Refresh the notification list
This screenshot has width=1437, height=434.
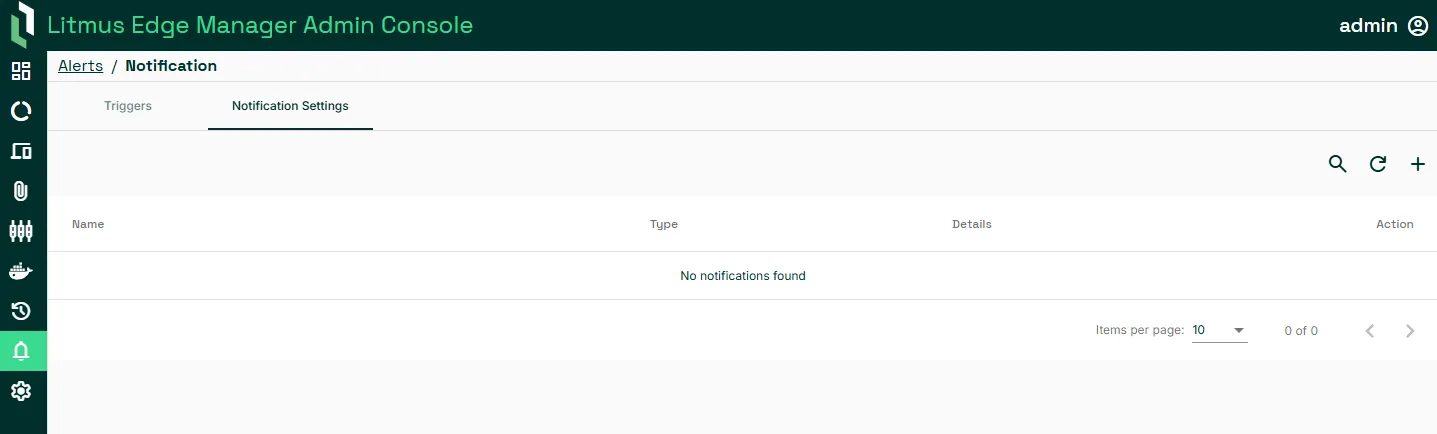pos(1378,164)
